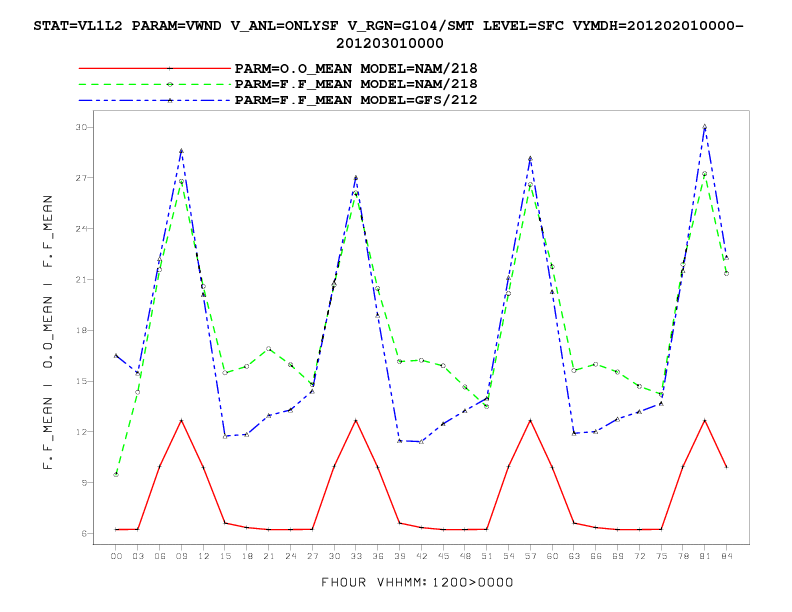This screenshot has height=612, width=792.
Task: Click the green NAM marker at hour 21
Action: pyautogui.click(x=269, y=349)
